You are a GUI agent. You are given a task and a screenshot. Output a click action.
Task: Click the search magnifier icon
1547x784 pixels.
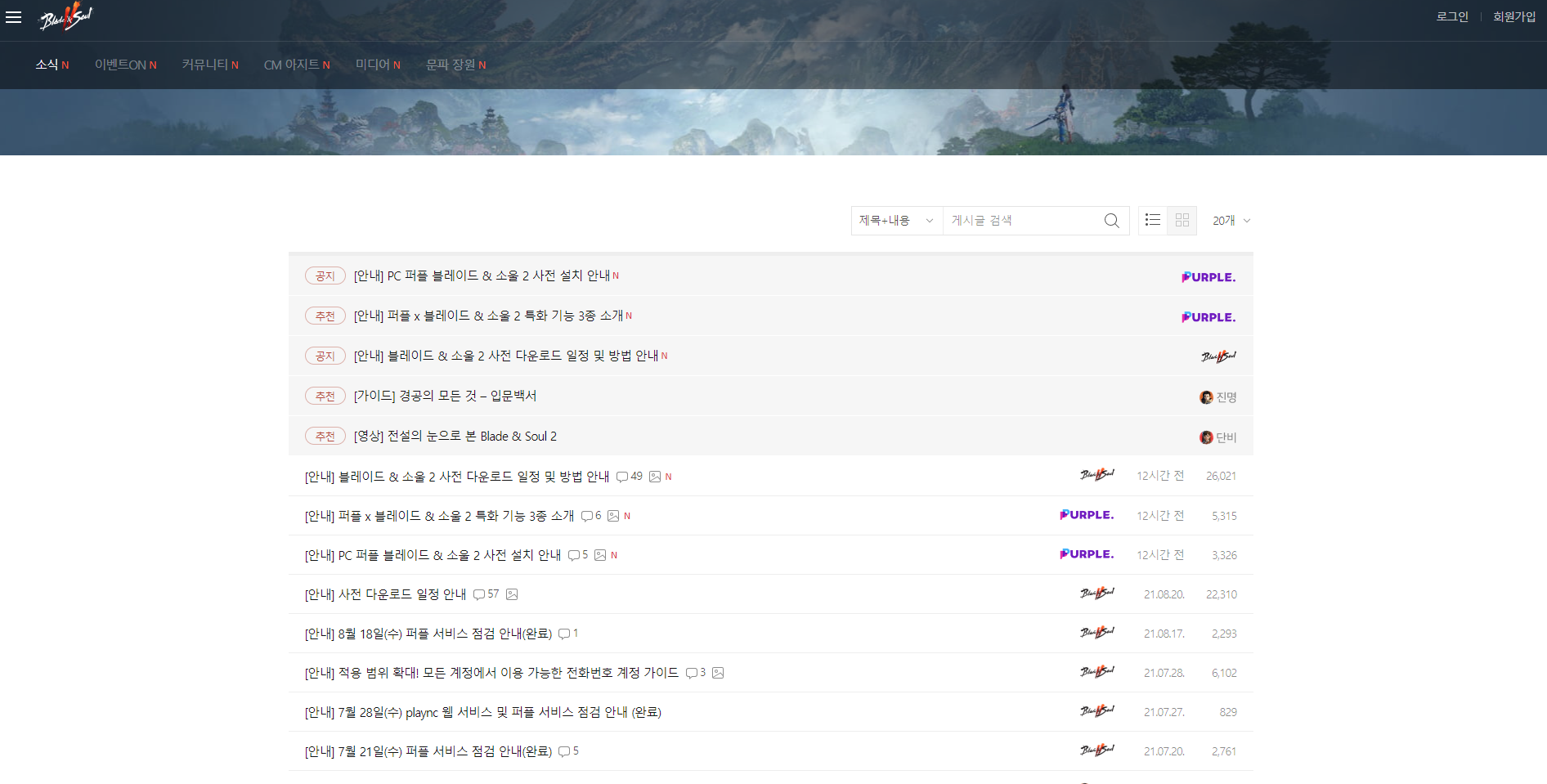point(1111,221)
